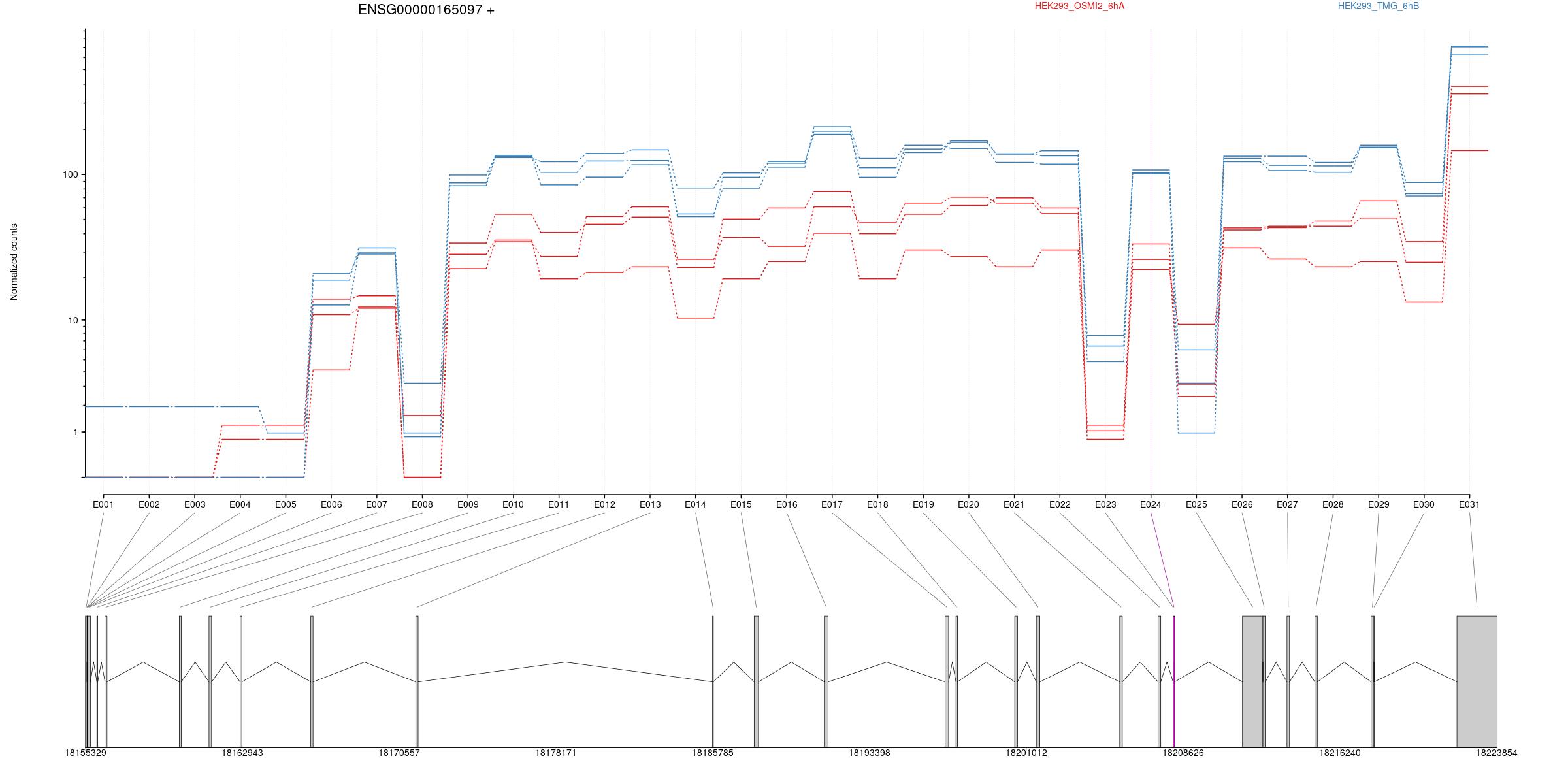Image resolution: width=1568 pixels, height=784 pixels.
Task: Select exon label E002
Action: coord(149,504)
